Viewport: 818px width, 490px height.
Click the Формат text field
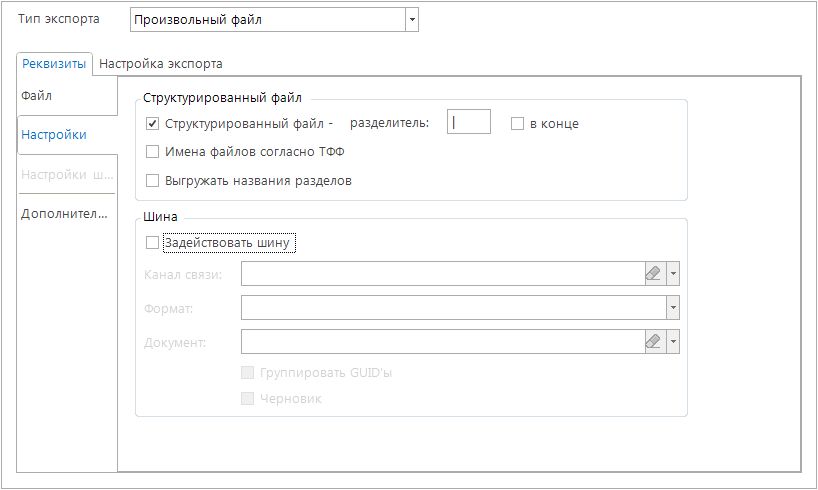[452, 308]
